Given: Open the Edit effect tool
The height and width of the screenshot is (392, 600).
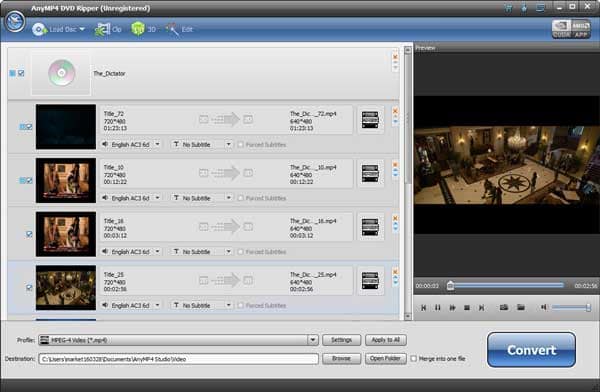Looking at the screenshot, I should coord(179,29).
